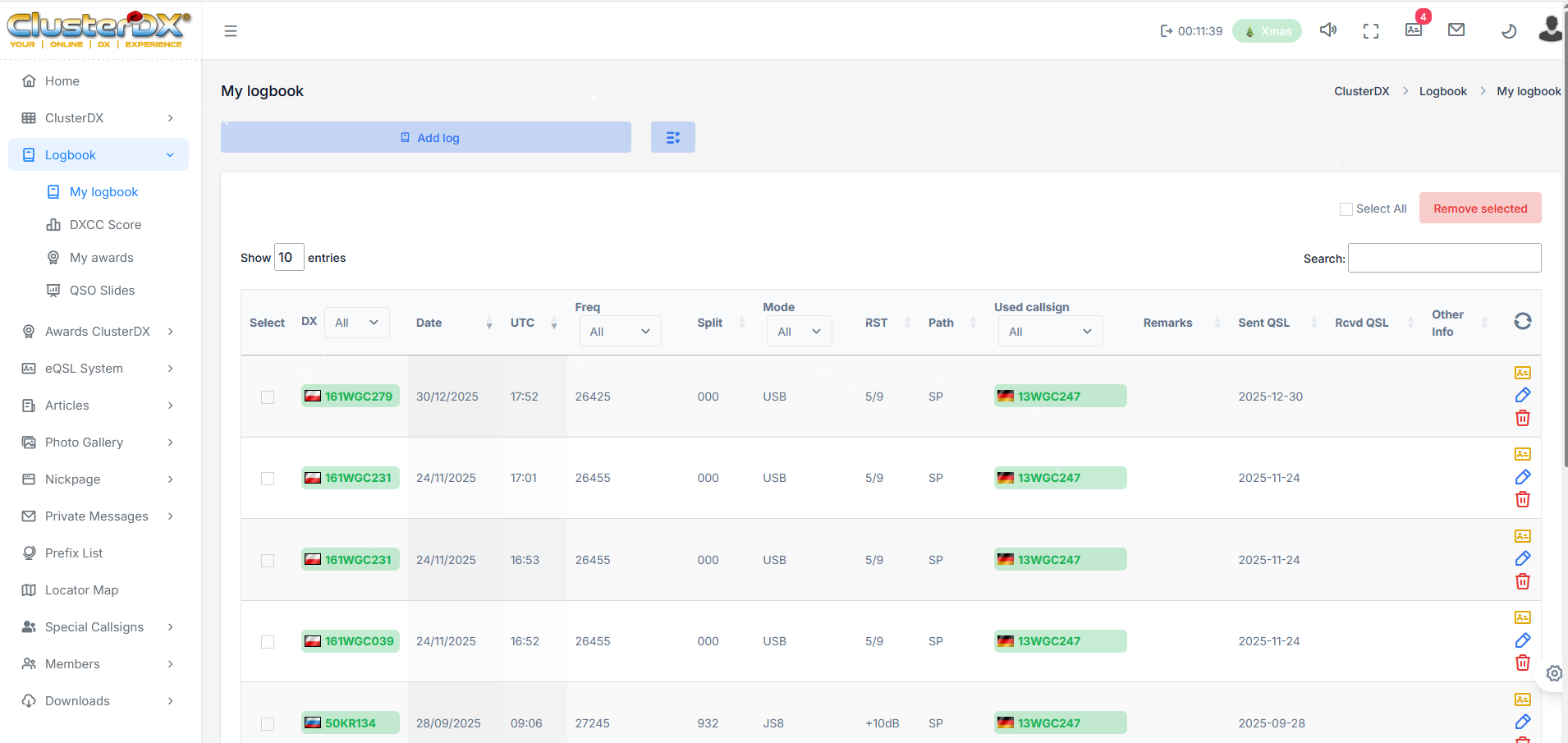Click the hamburger menu icon
1568x743 pixels.
pyautogui.click(x=231, y=31)
